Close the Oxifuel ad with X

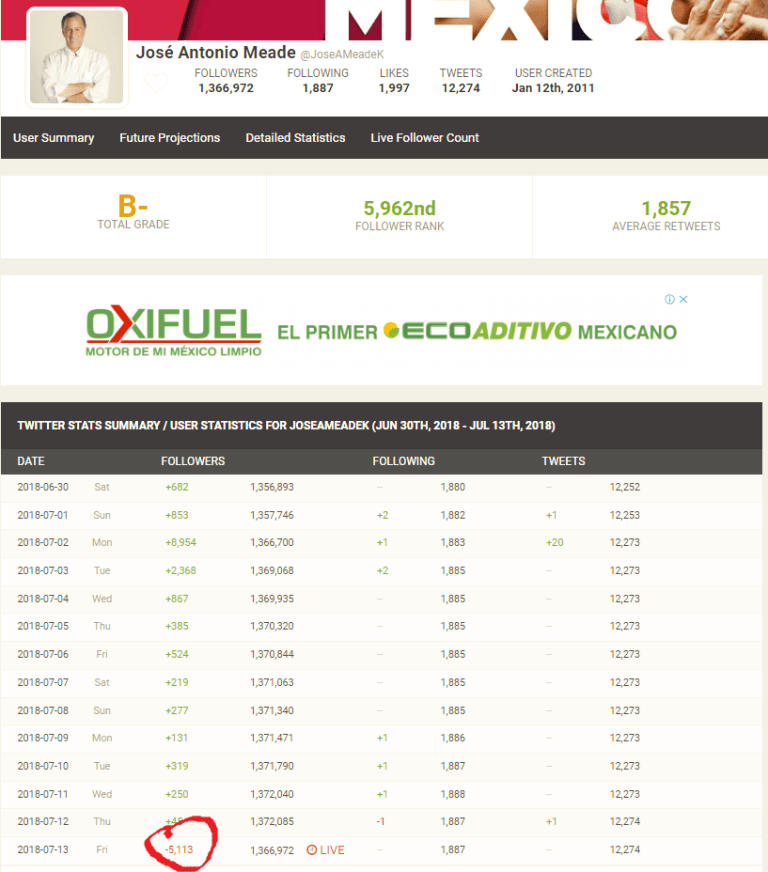[684, 299]
